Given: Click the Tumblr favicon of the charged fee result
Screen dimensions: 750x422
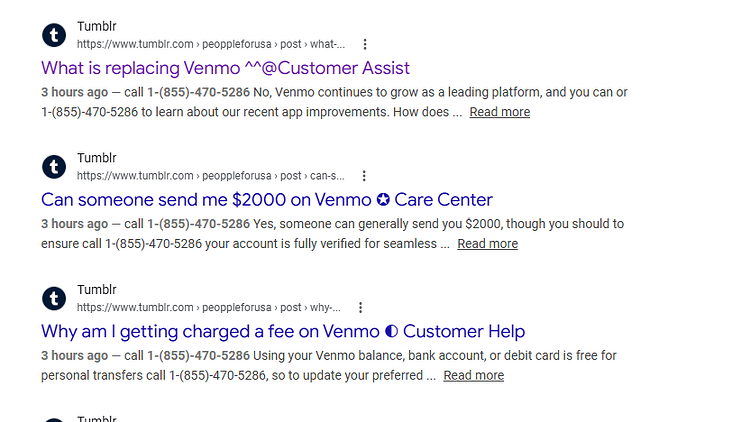Looking at the screenshot, I should tap(54, 298).
